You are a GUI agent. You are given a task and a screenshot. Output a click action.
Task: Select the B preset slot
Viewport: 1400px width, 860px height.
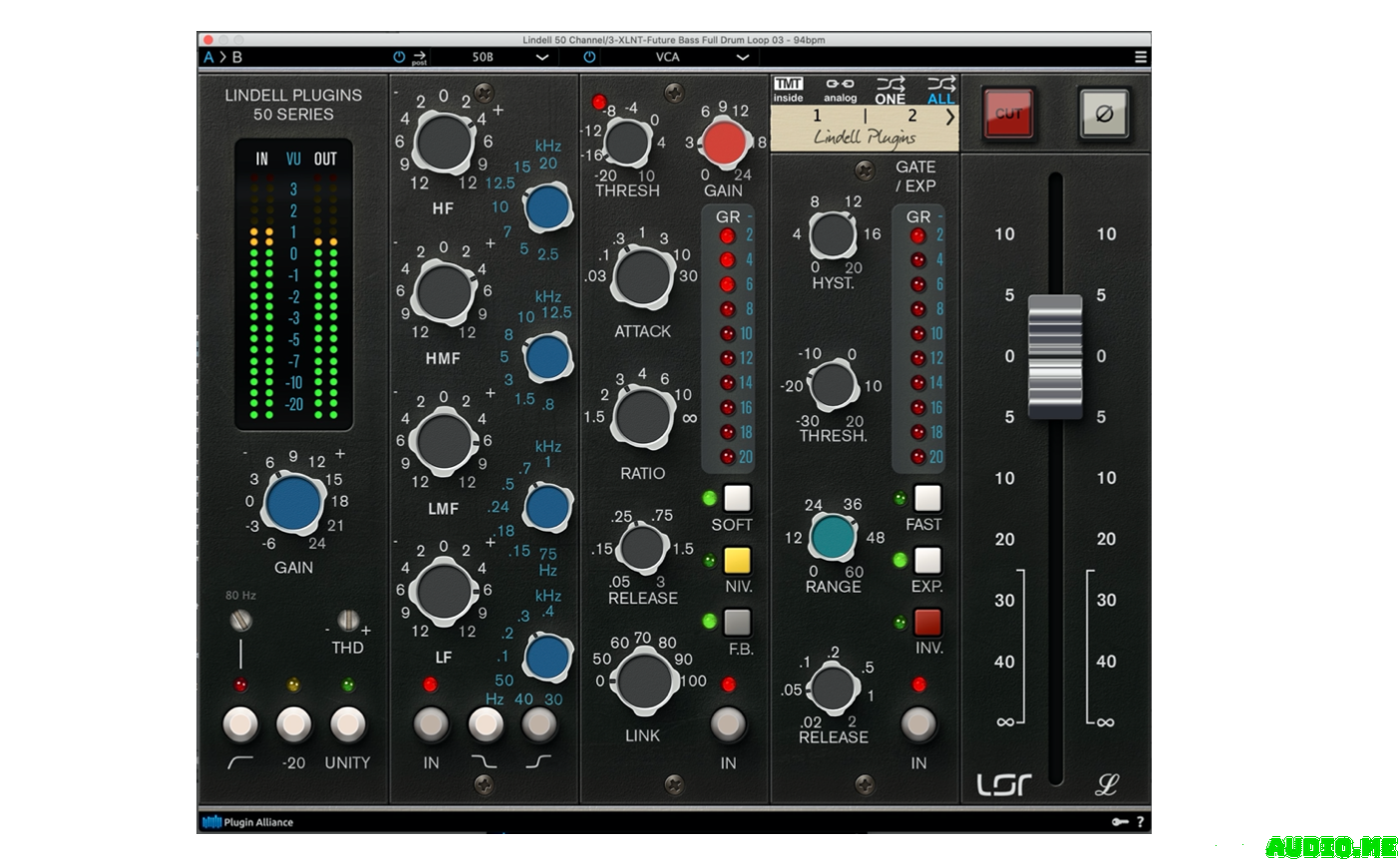[237, 57]
